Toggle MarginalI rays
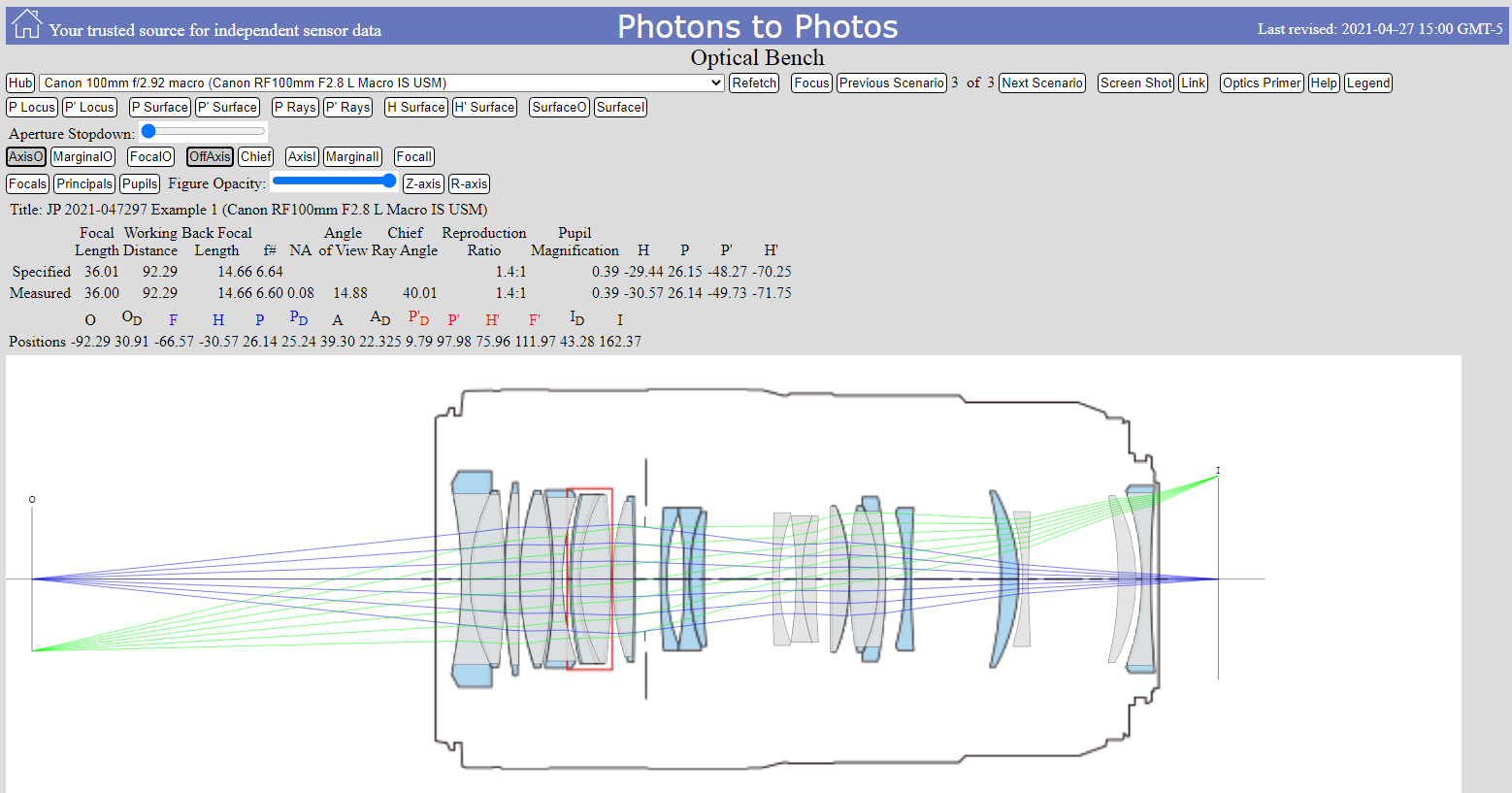The width and height of the screenshot is (1512, 793). tap(352, 157)
